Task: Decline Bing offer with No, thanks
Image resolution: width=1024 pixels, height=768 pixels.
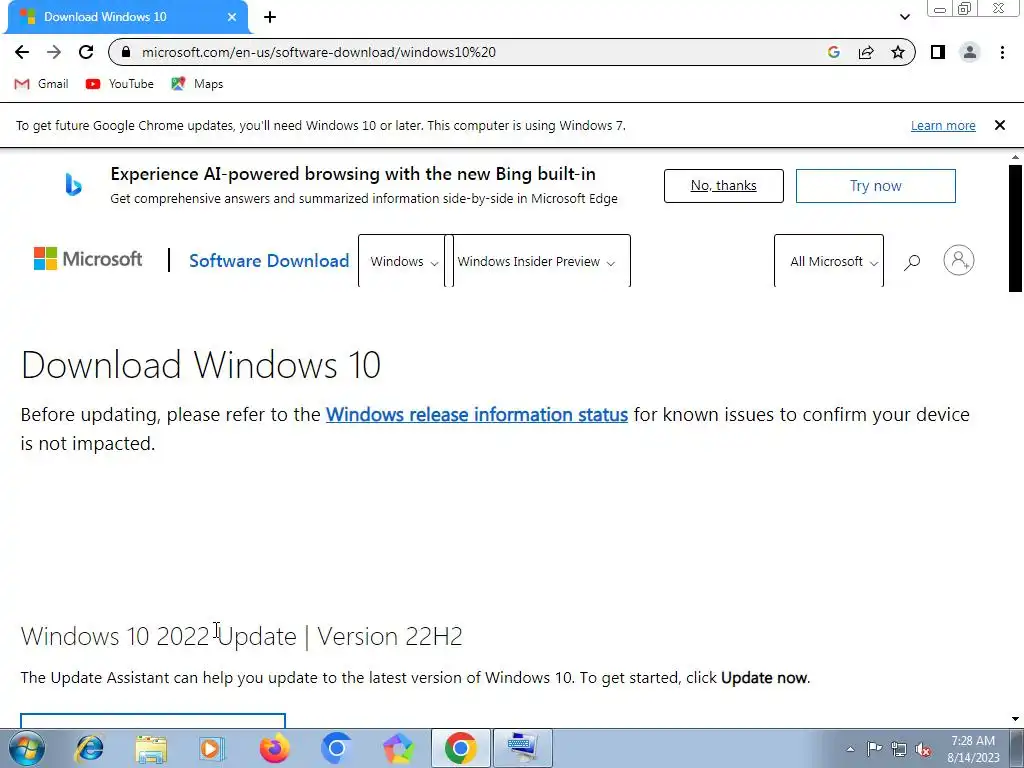Action: click(x=724, y=185)
